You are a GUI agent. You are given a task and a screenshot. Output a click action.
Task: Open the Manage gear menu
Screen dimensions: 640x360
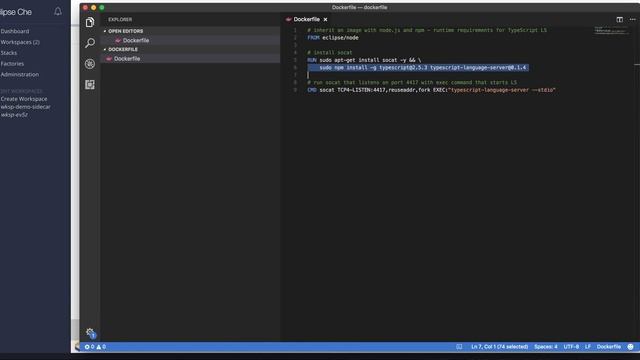(90, 333)
